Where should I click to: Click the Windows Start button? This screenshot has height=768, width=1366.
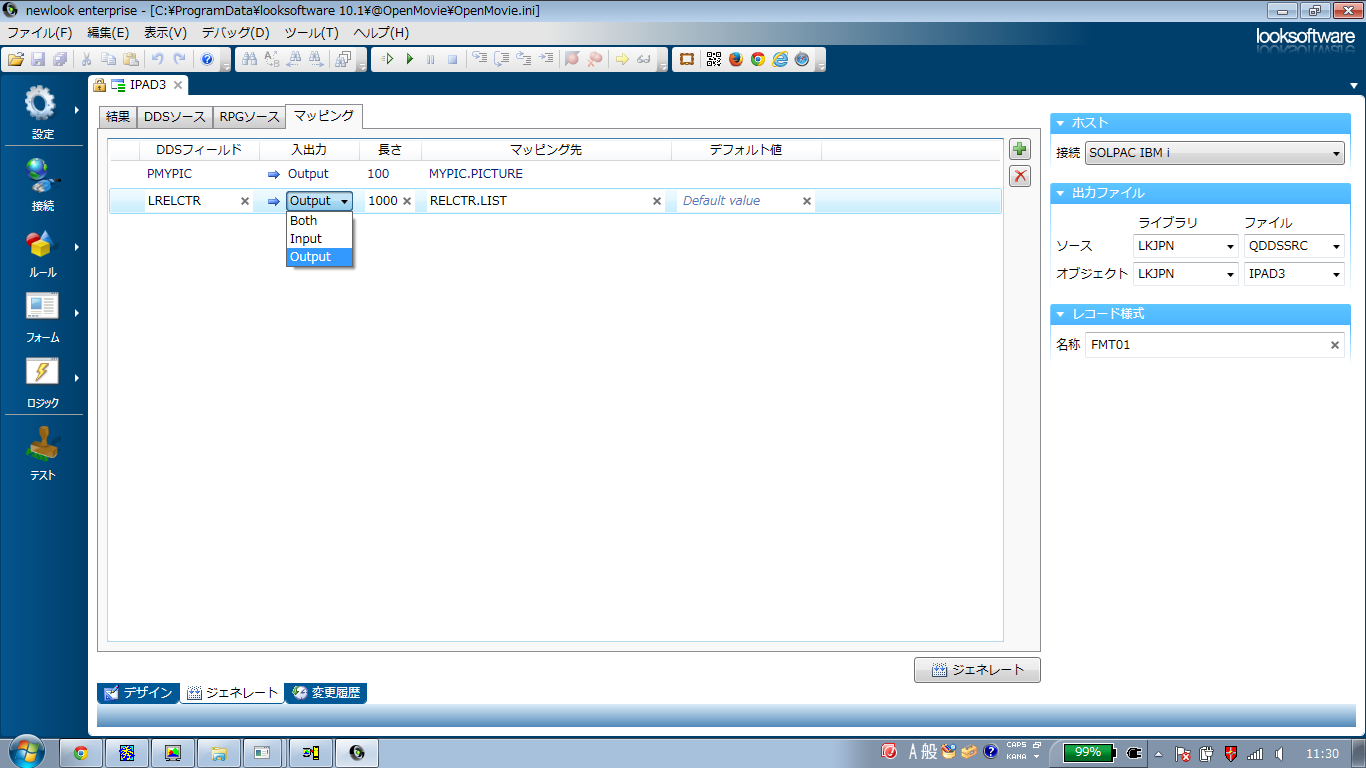tap(26, 752)
